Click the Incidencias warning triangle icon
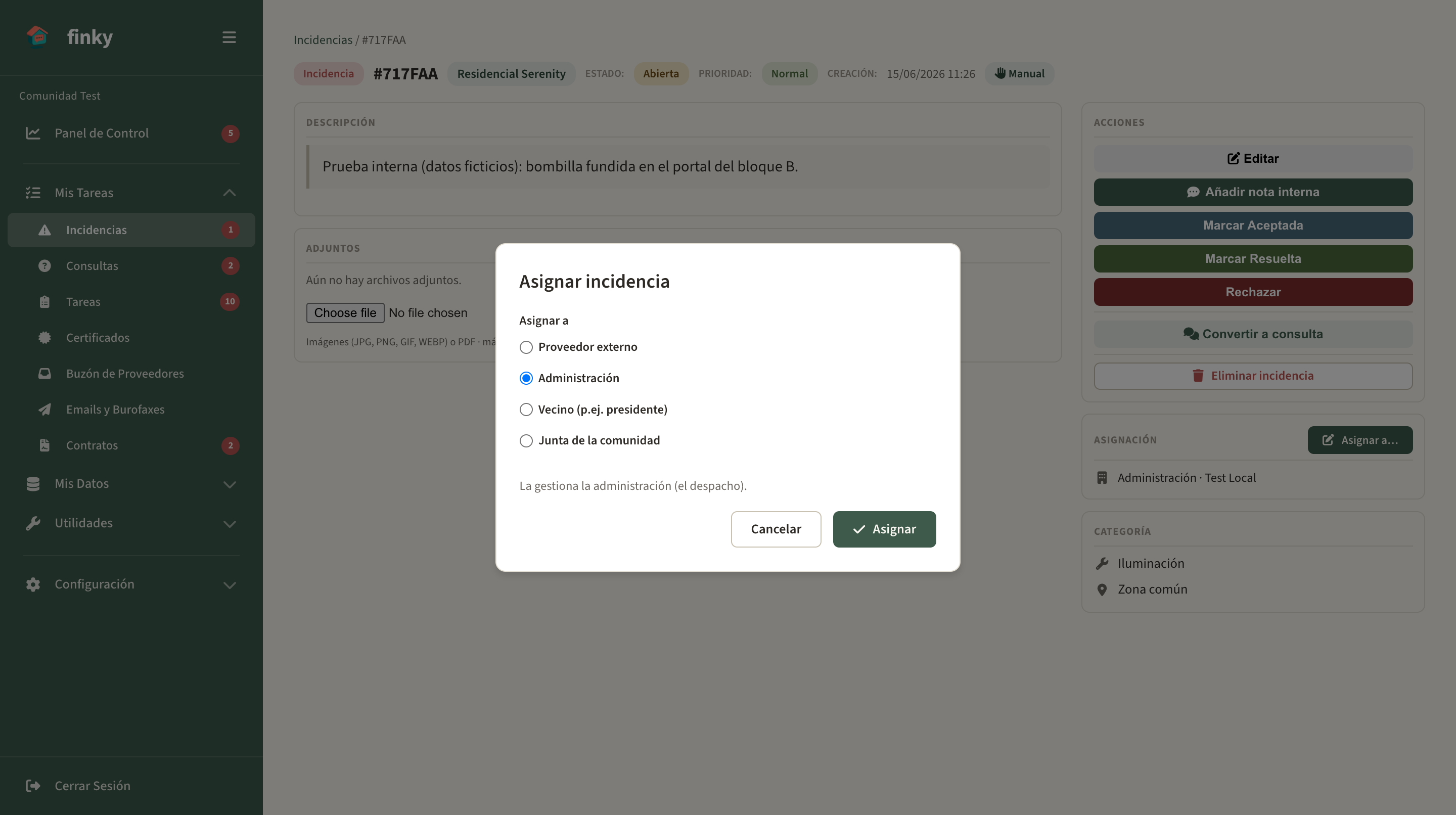Image resolution: width=1456 pixels, height=815 pixels. pos(44,230)
